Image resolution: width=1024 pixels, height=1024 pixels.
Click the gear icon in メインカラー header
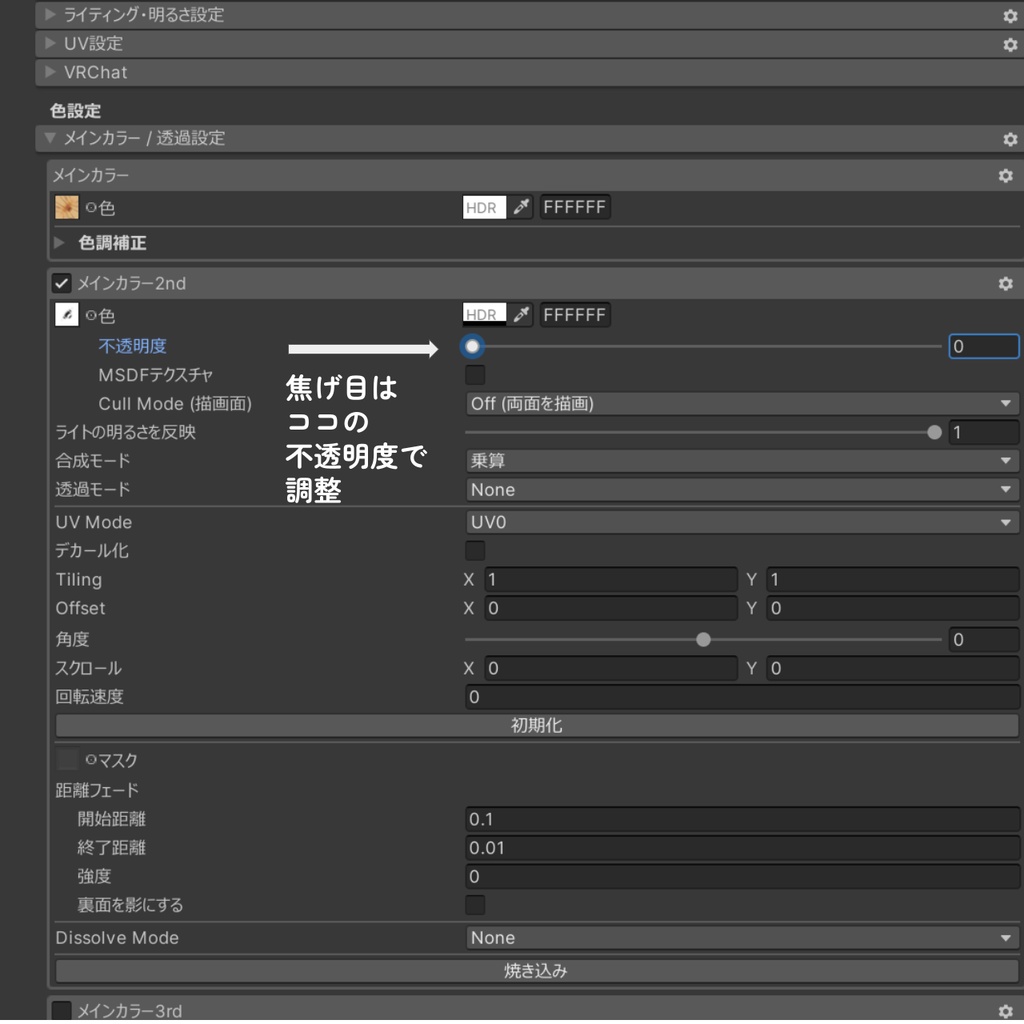(x=1005, y=176)
